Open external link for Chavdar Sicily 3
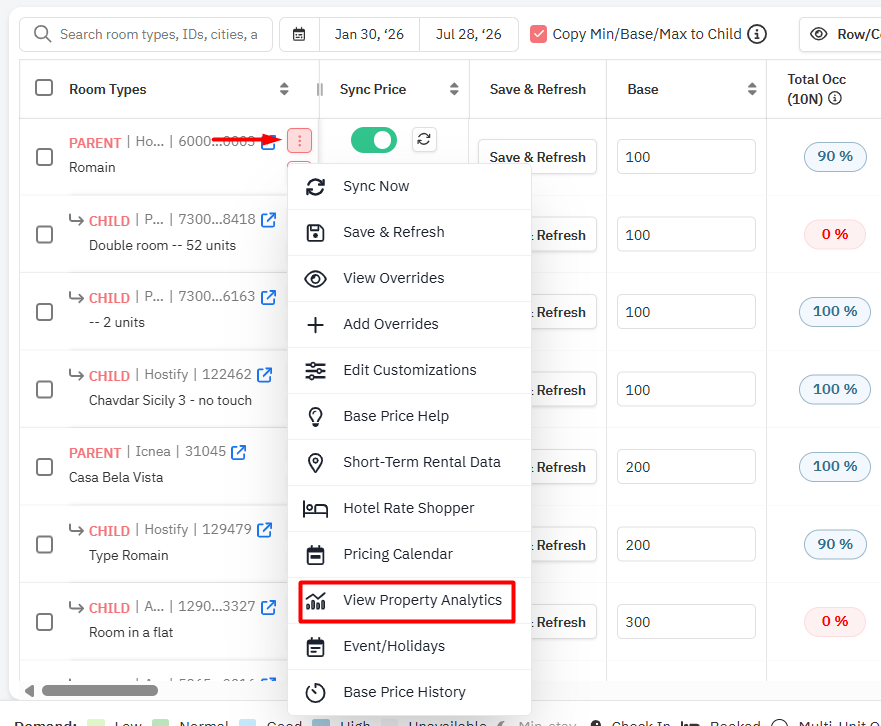This screenshot has width=881, height=726. pos(265,375)
